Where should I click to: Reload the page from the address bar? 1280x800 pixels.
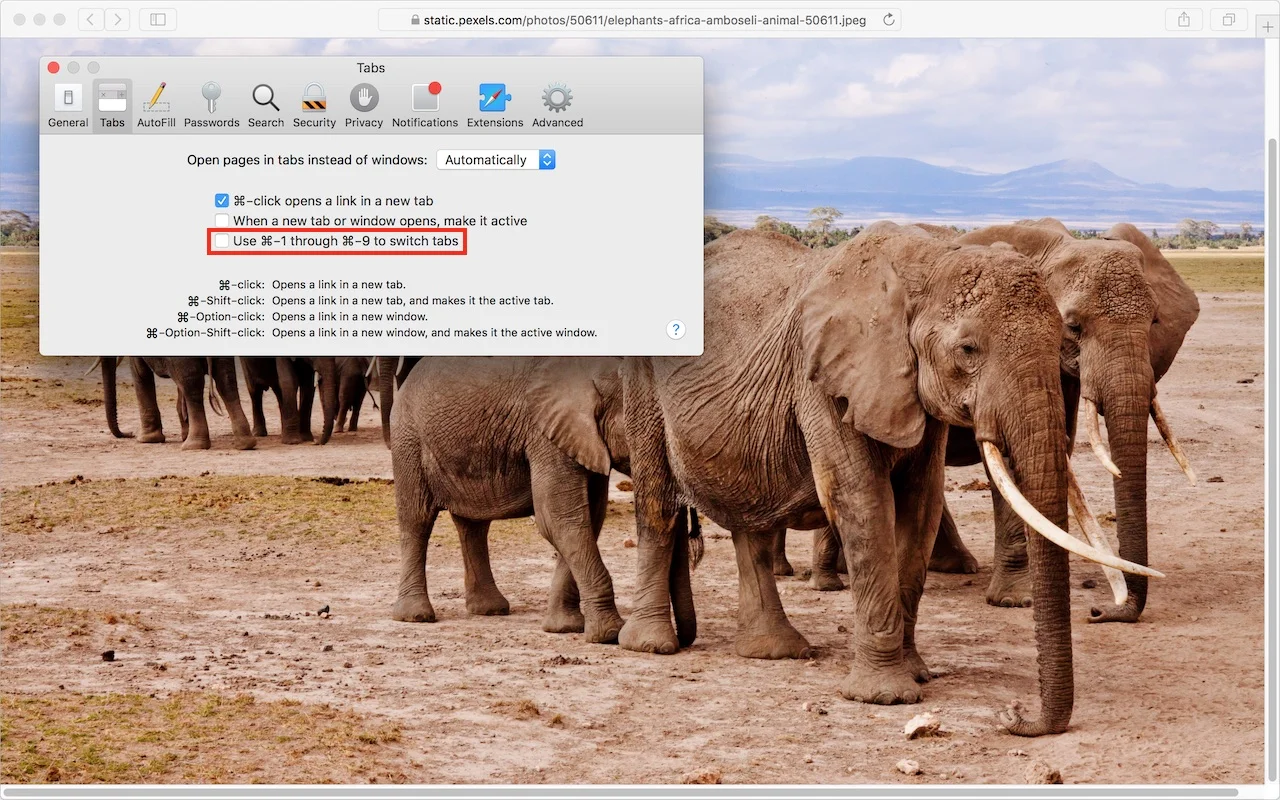click(x=888, y=19)
